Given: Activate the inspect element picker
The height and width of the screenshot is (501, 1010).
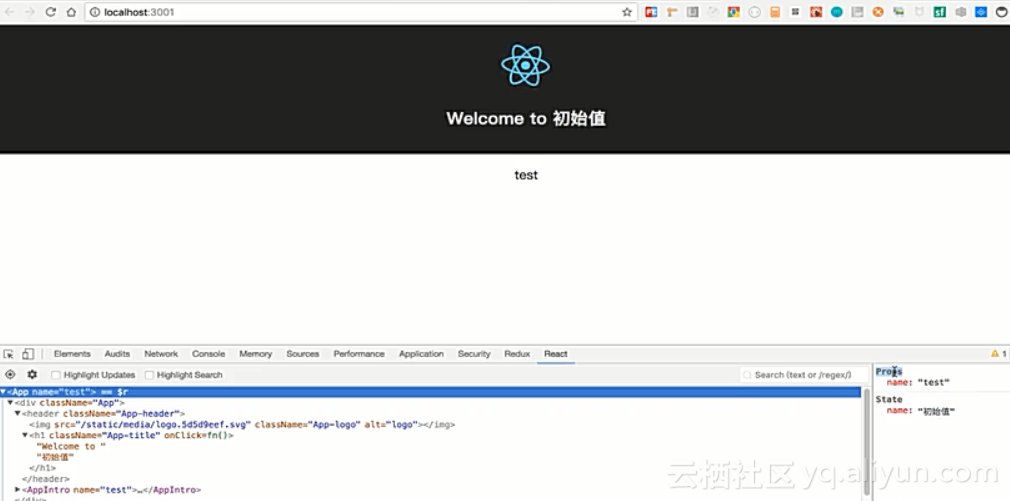Looking at the screenshot, I should 8,354.
